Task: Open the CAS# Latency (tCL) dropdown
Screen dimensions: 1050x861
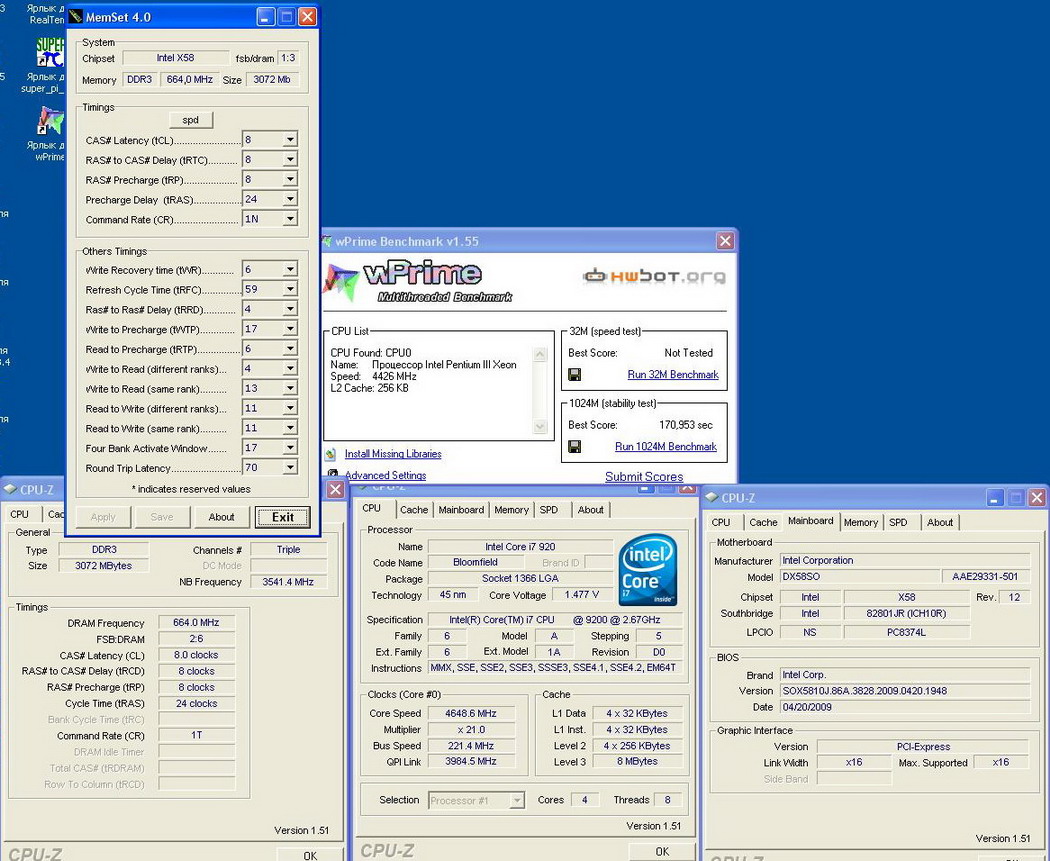Action: coord(290,140)
